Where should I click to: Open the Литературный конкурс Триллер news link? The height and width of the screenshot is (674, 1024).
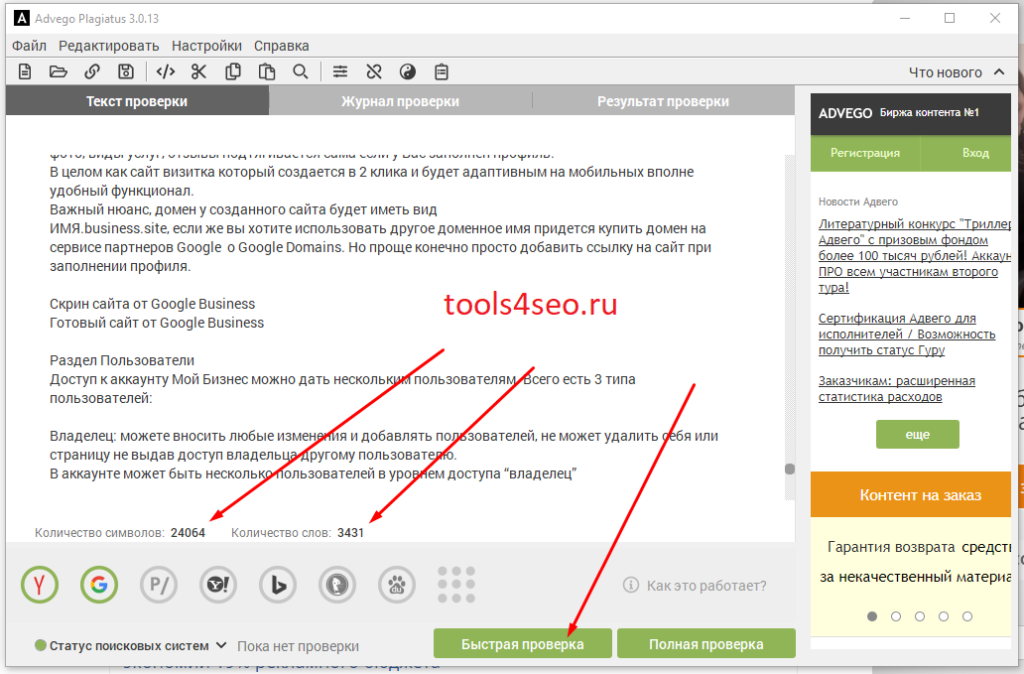click(x=914, y=255)
